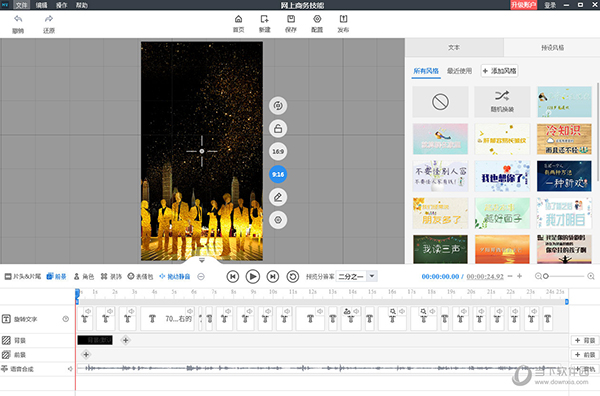The image size is (600, 396).
Task: Click the circled minus icon after drag-mute
Action: tap(201, 276)
